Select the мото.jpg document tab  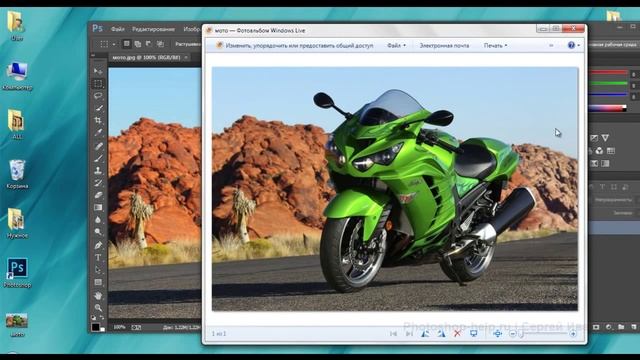tap(146, 58)
